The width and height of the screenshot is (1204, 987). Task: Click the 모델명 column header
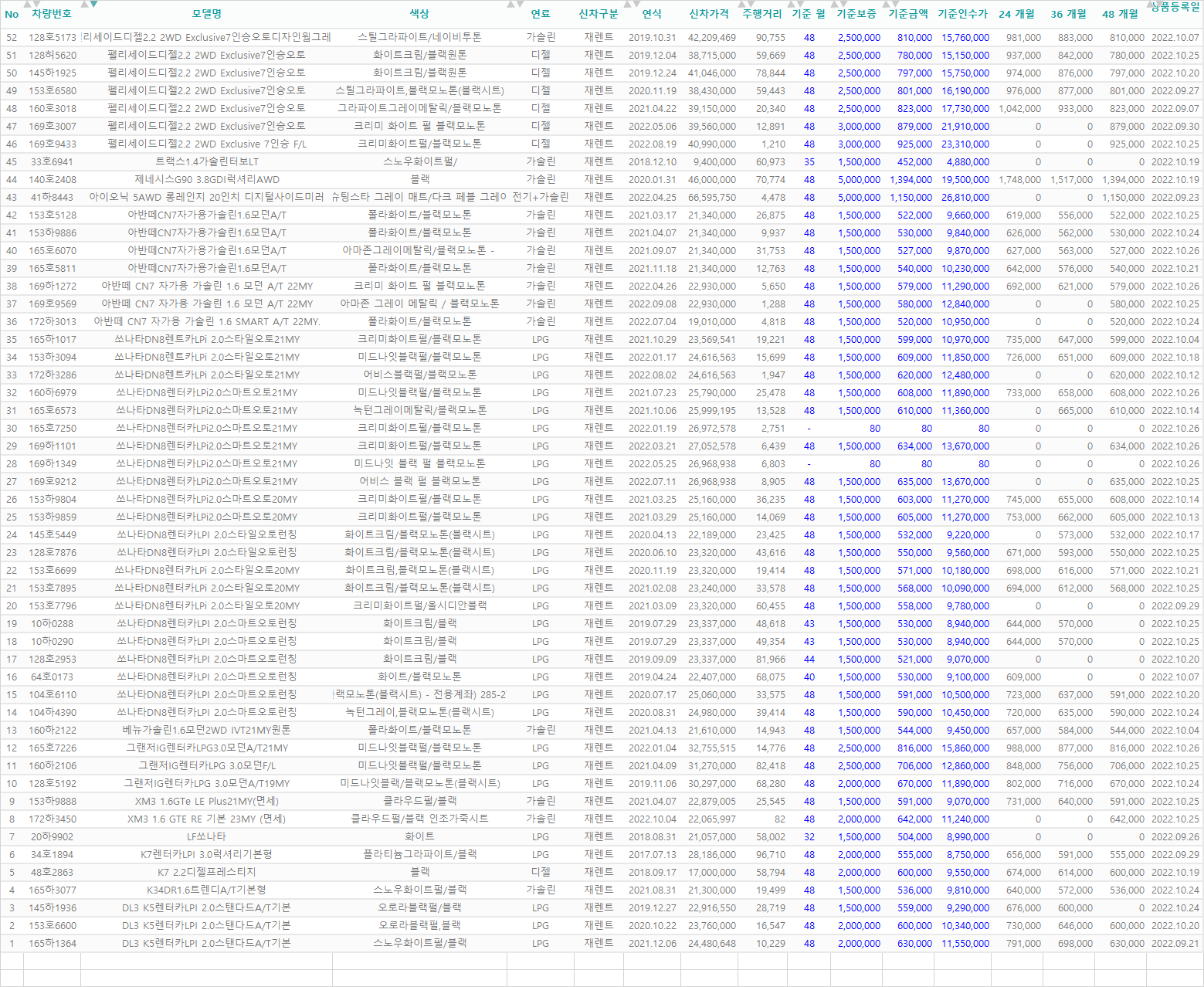[x=207, y=14]
